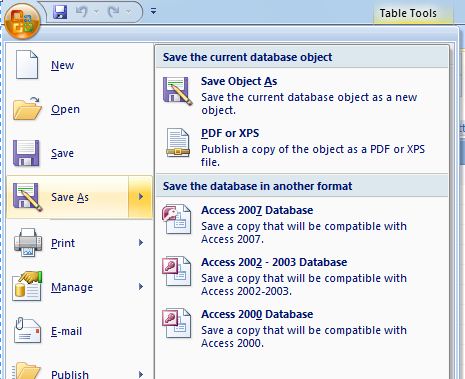The height and width of the screenshot is (379, 465).
Task: Click the Save floppy icon in Quick Access
Action: click(x=60, y=12)
